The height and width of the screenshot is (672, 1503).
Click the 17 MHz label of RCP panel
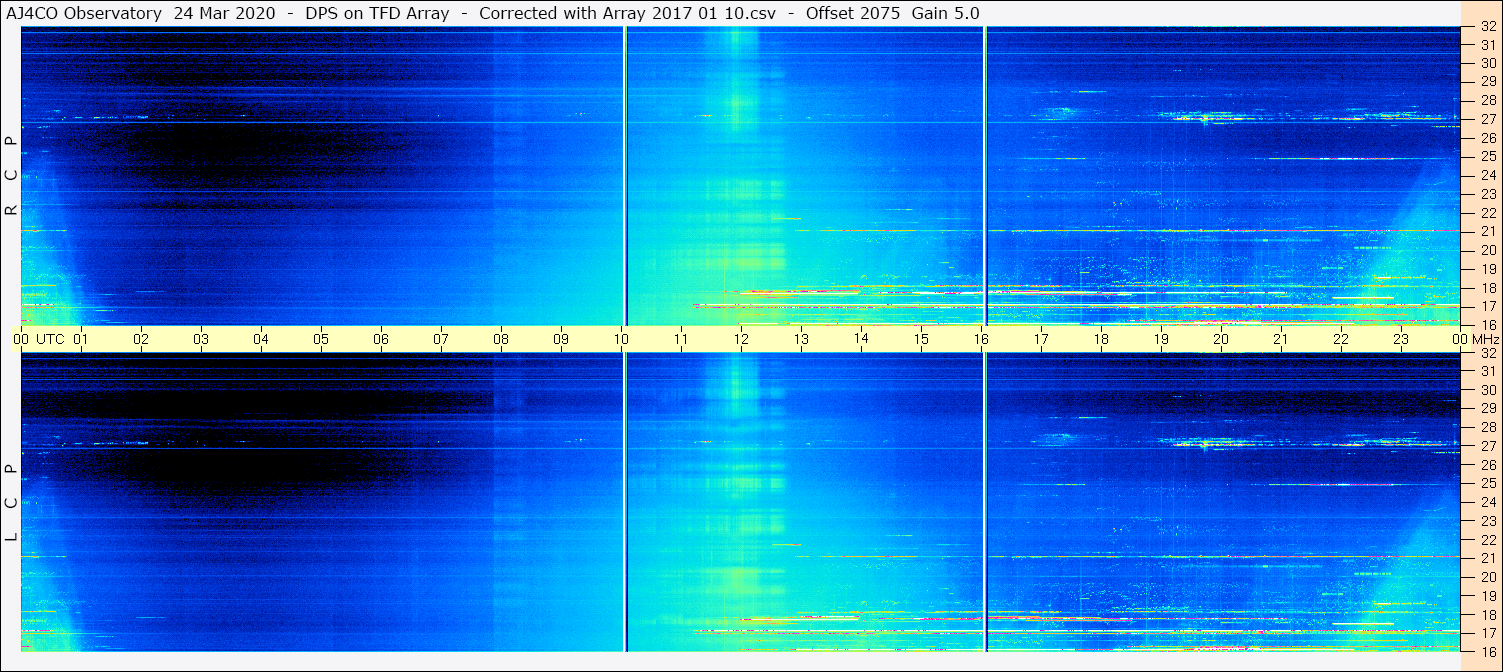pyautogui.click(x=1487, y=306)
